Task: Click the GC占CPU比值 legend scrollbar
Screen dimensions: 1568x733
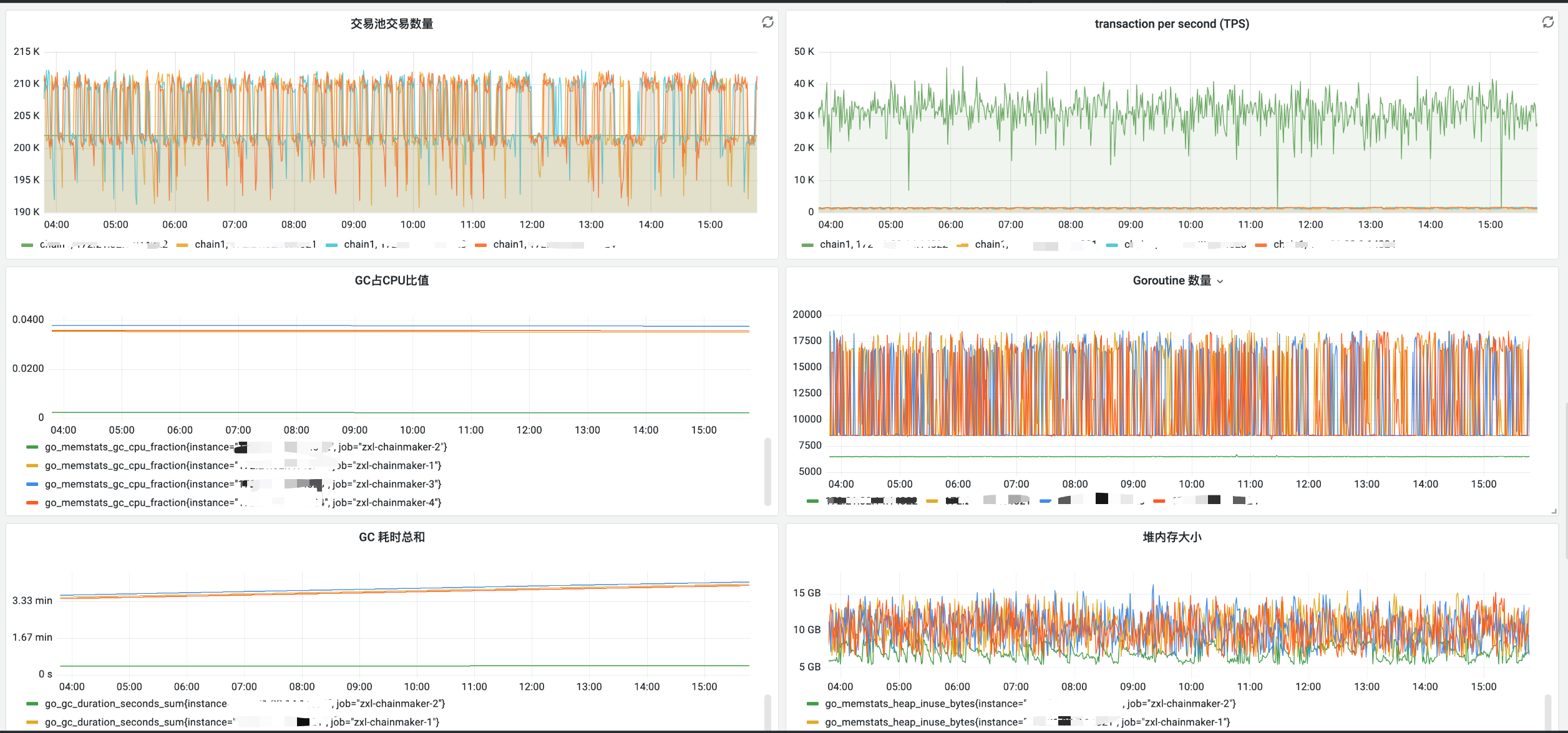Action: click(767, 471)
